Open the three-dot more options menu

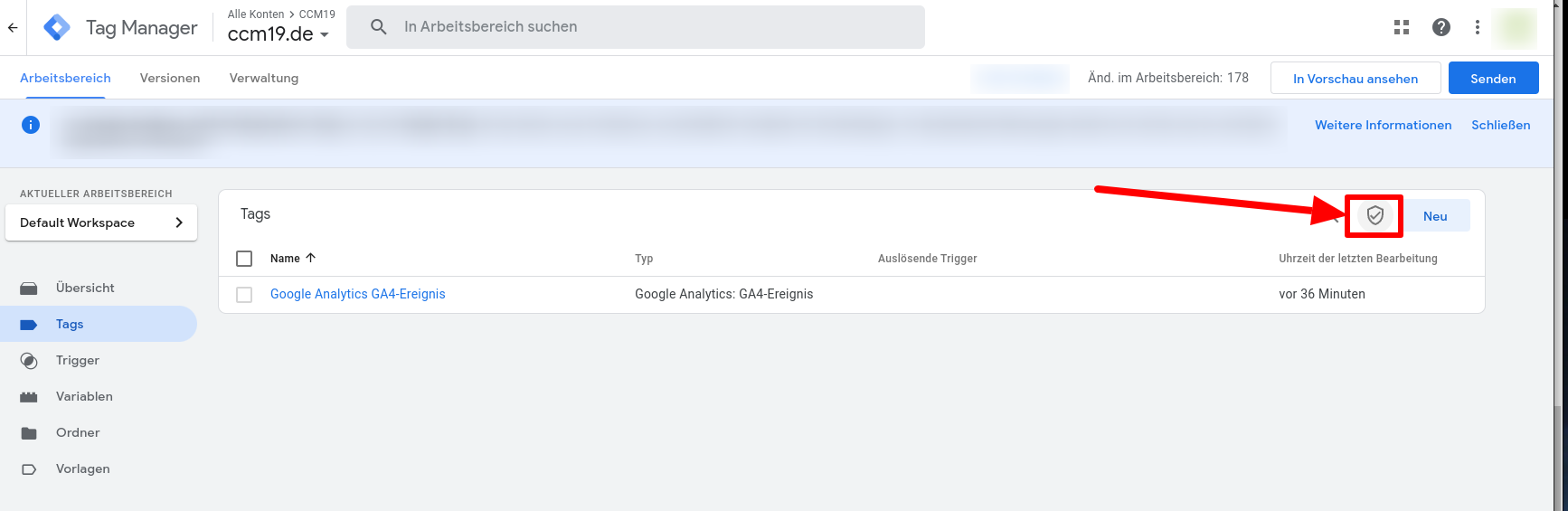[1478, 27]
